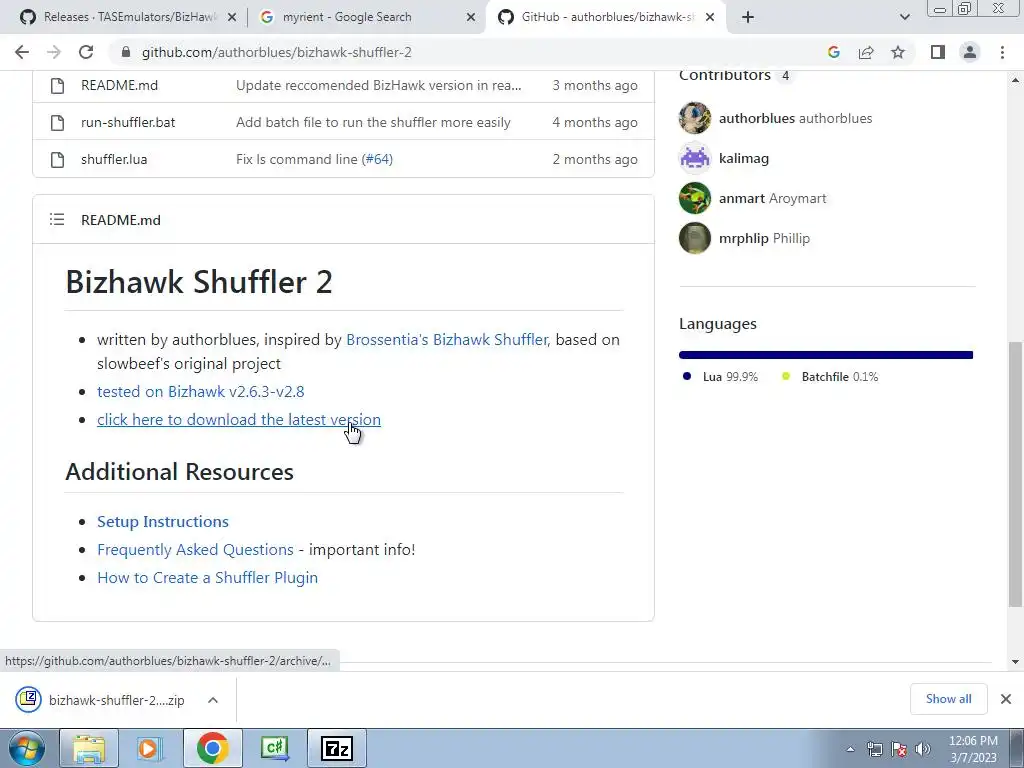Reload the GitHub page
Viewport: 1024px width, 768px height.
pyautogui.click(x=86, y=52)
